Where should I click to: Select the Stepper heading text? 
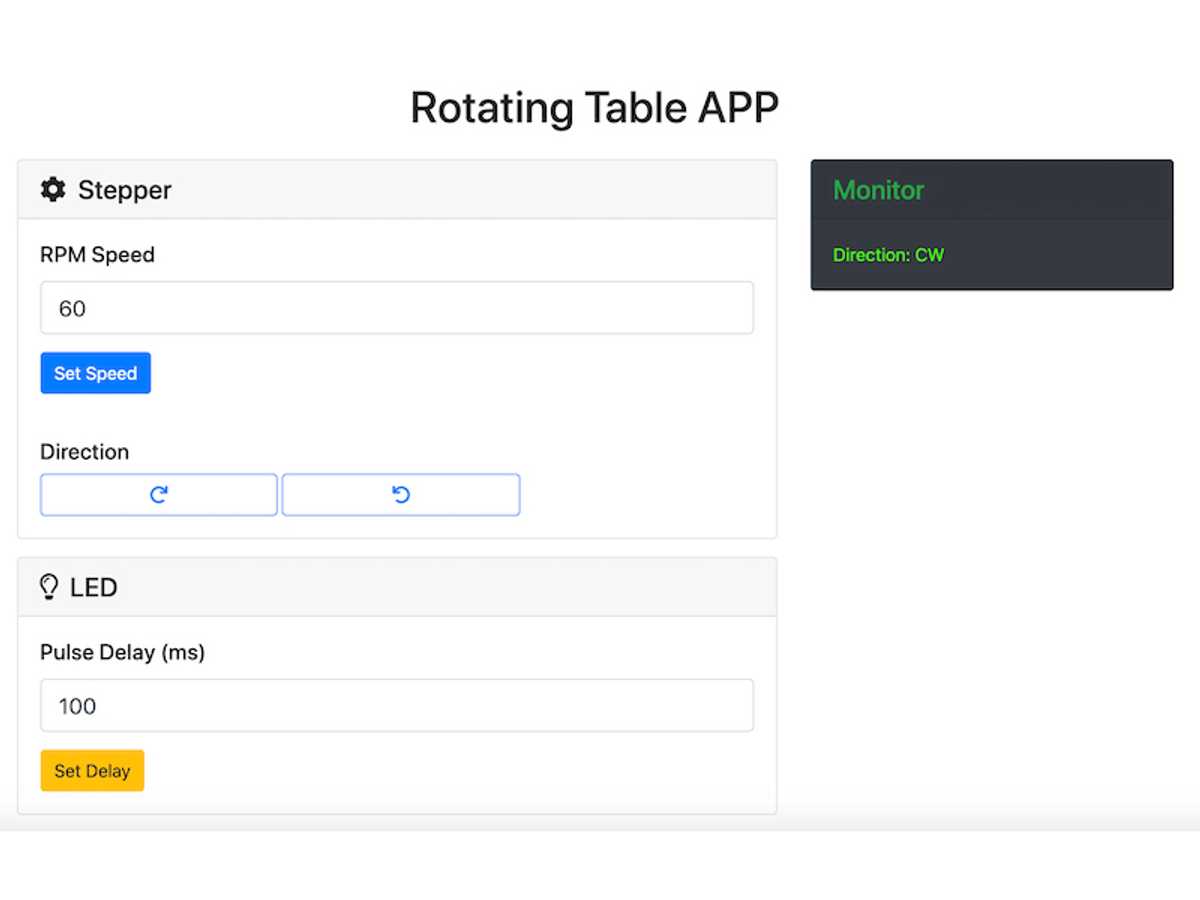pyautogui.click(x=124, y=190)
